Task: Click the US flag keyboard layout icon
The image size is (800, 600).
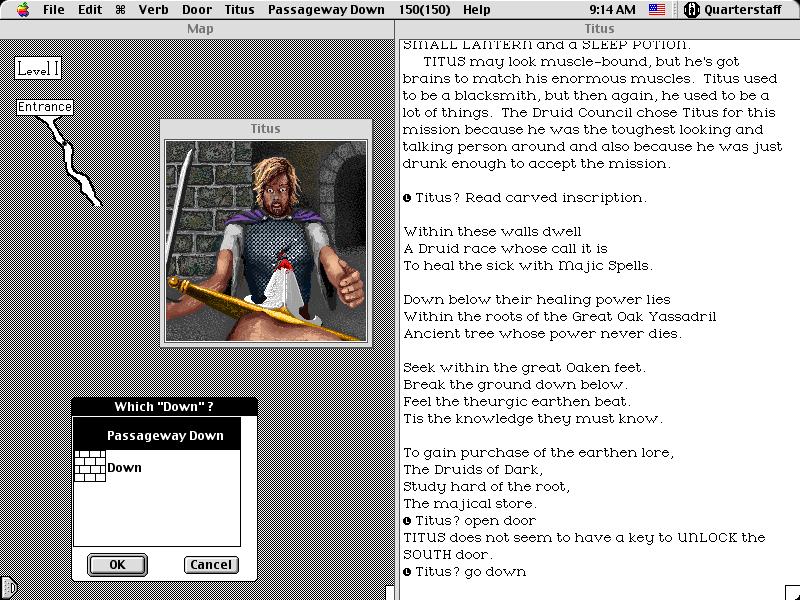Action: pos(657,9)
